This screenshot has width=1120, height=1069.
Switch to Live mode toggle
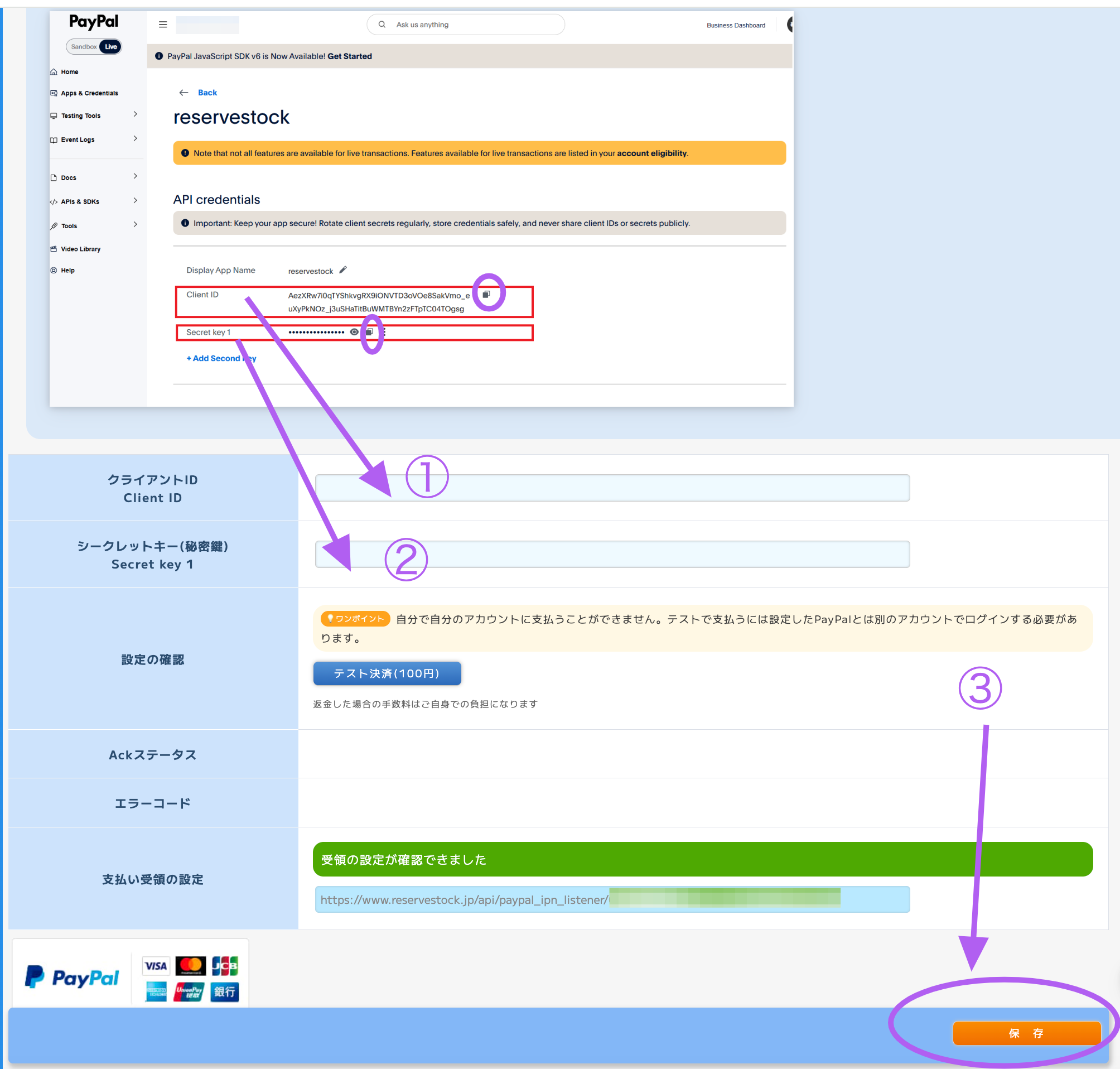pos(110,47)
